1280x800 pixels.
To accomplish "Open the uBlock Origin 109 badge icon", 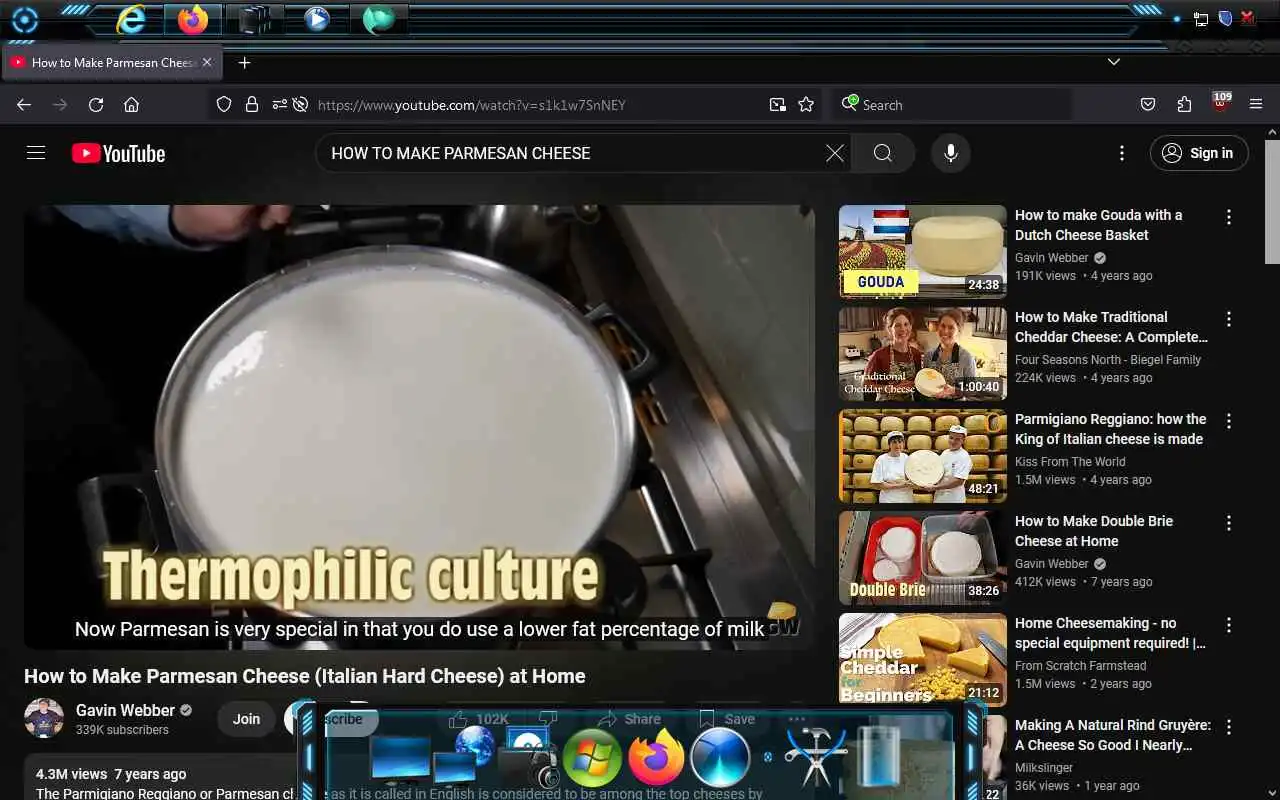I will pyautogui.click(x=1221, y=103).
